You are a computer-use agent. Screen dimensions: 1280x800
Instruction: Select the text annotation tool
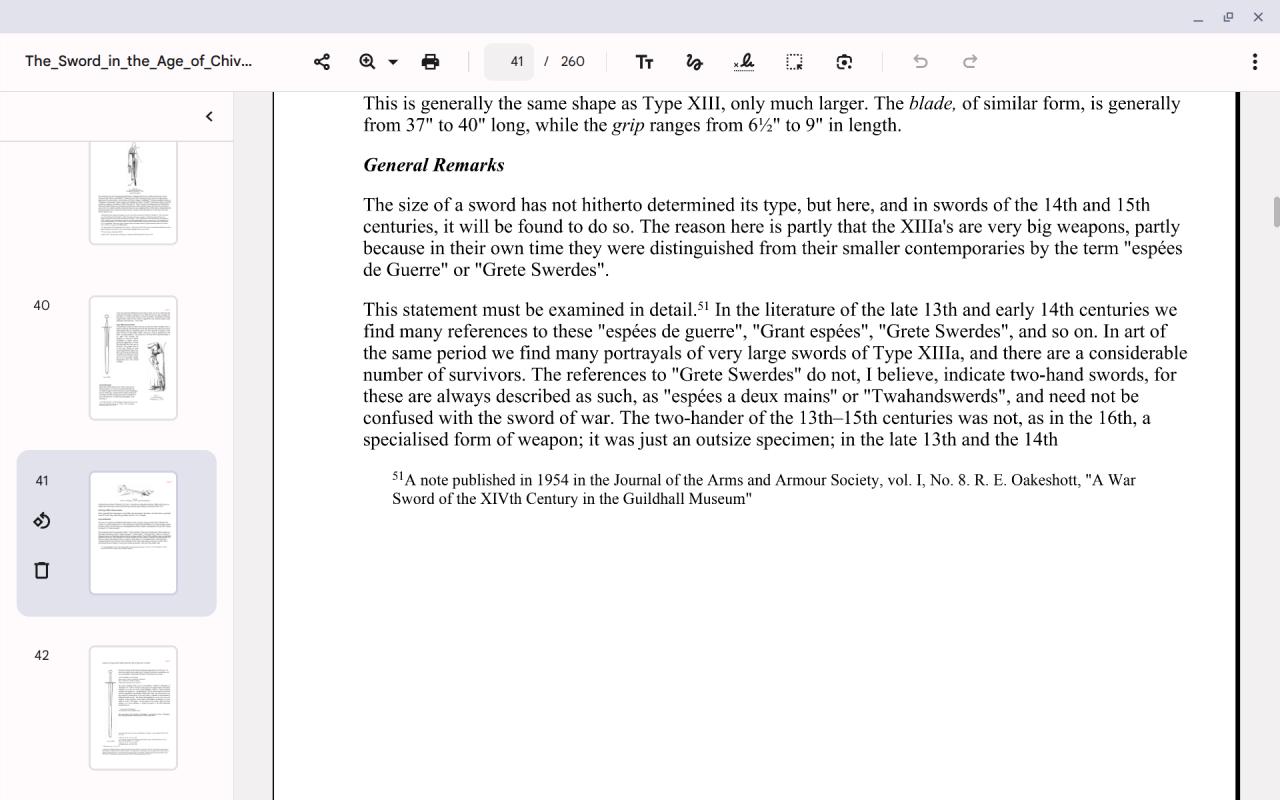(x=644, y=62)
